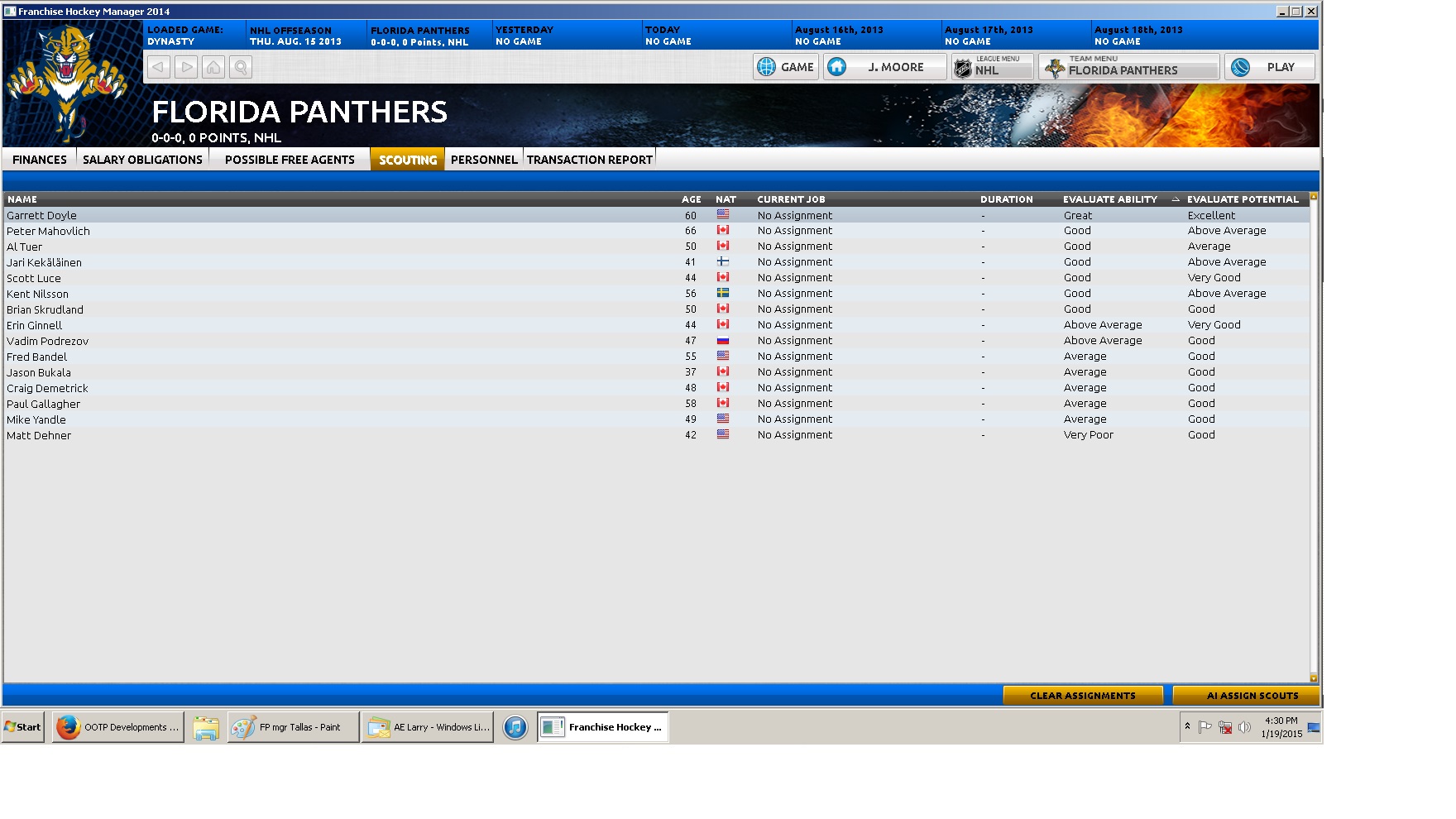Show hidden system tray icons

pyautogui.click(x=1187, y=726)
